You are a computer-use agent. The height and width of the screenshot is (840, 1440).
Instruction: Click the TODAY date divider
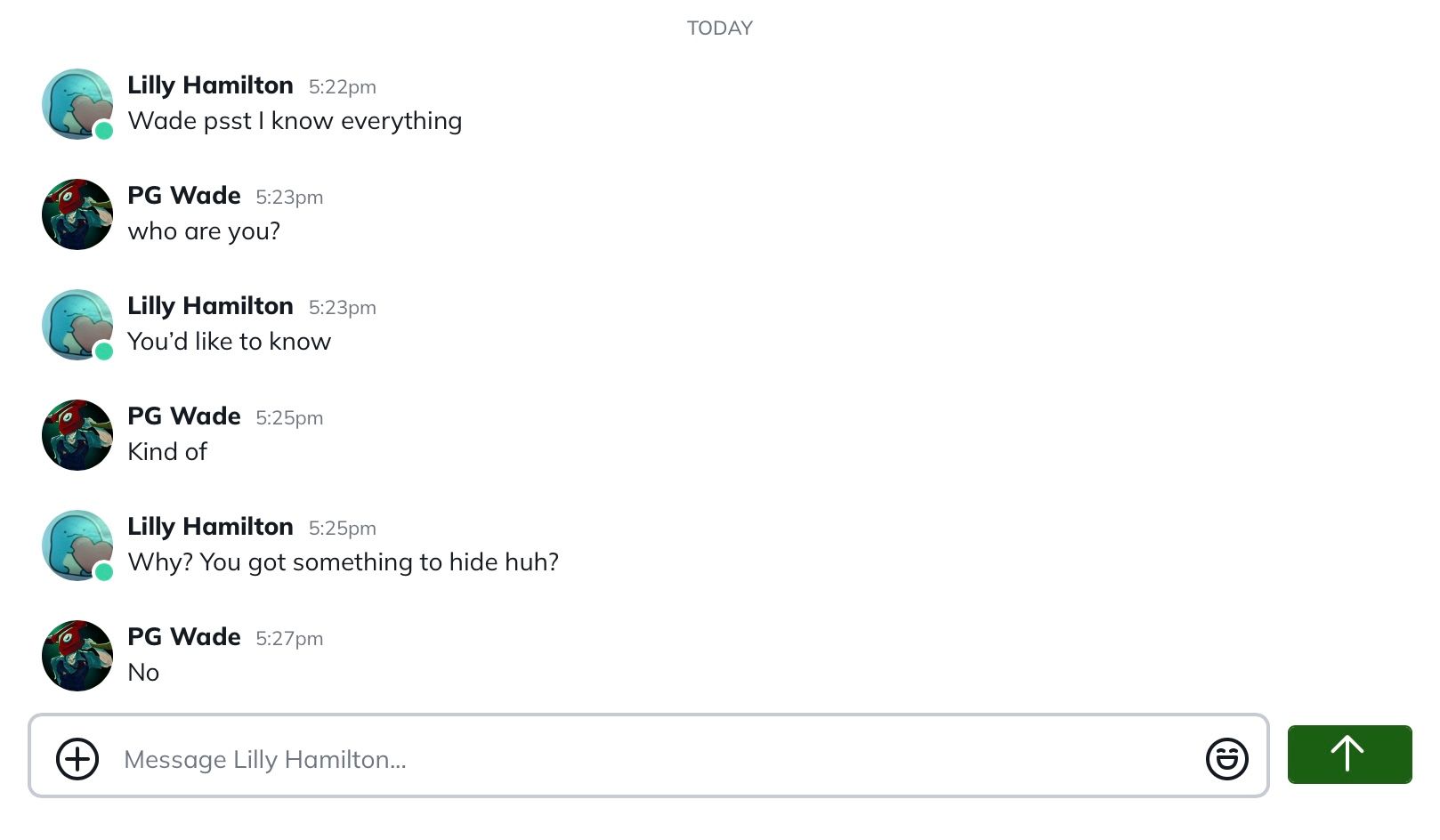pyautogui.click(x=720, y=28)
